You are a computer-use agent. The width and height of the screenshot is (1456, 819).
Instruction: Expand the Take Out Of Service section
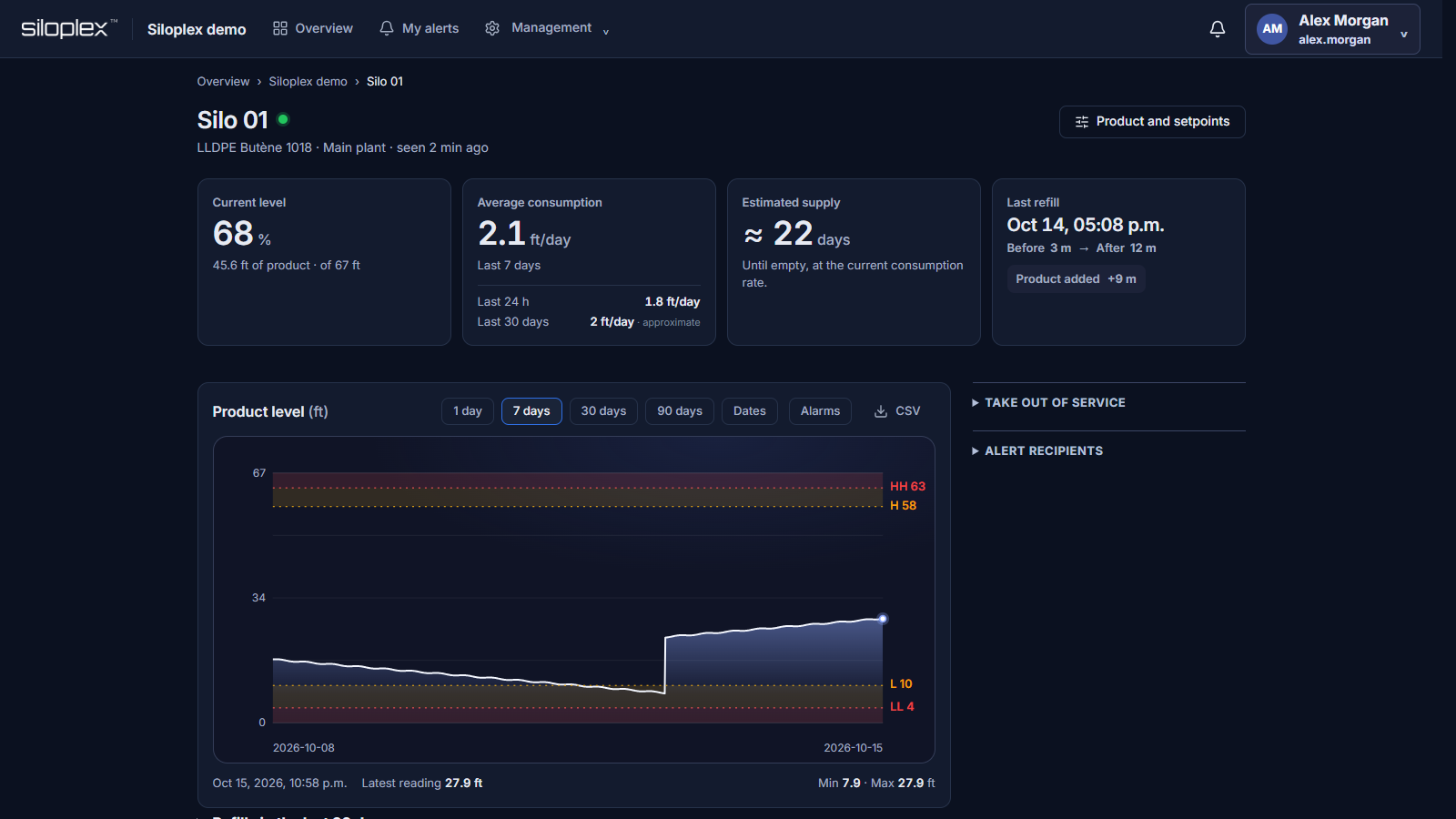point(1049,402)
